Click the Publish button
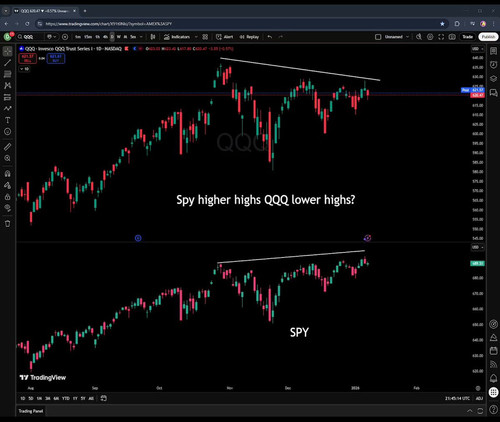 [488, 37]
